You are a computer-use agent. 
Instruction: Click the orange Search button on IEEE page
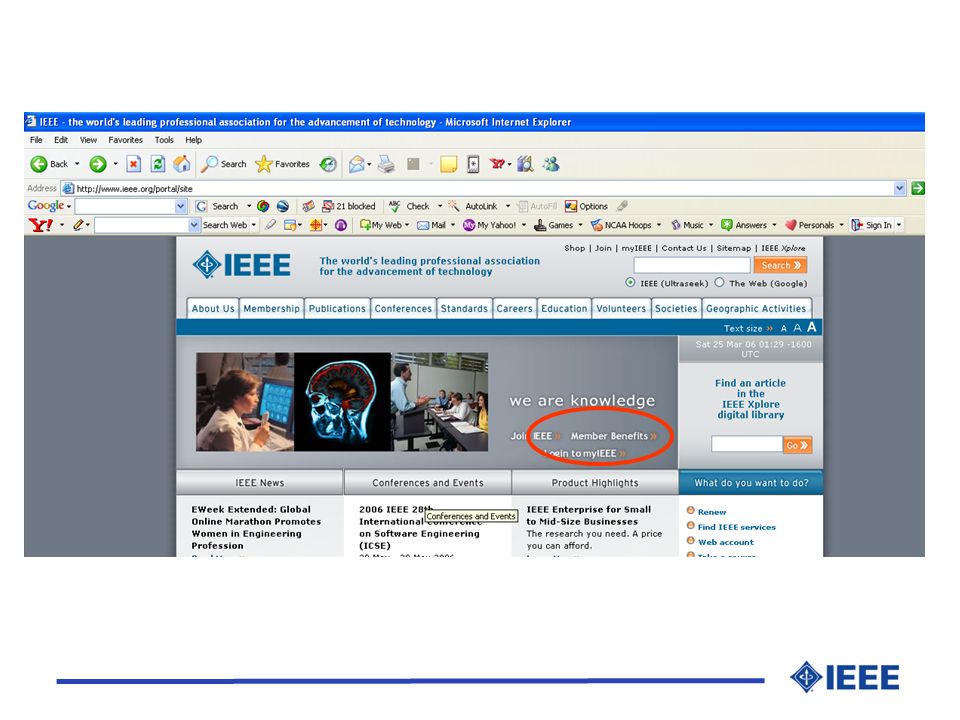coord(780,265)
